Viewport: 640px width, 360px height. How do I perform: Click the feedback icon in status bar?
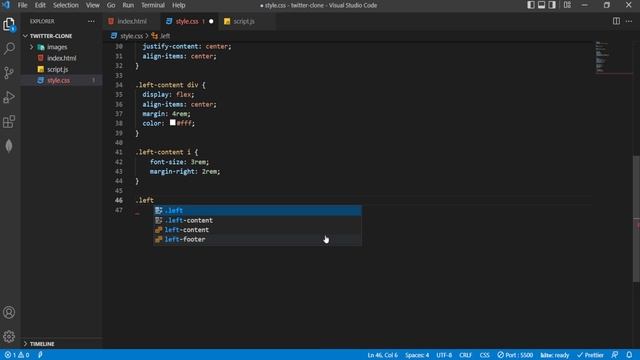click(x=615, y=355)
